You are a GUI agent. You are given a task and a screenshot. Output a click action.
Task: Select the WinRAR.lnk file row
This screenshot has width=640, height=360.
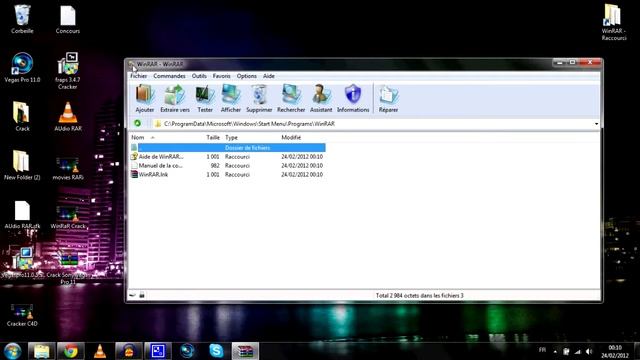tap(228, 175)
